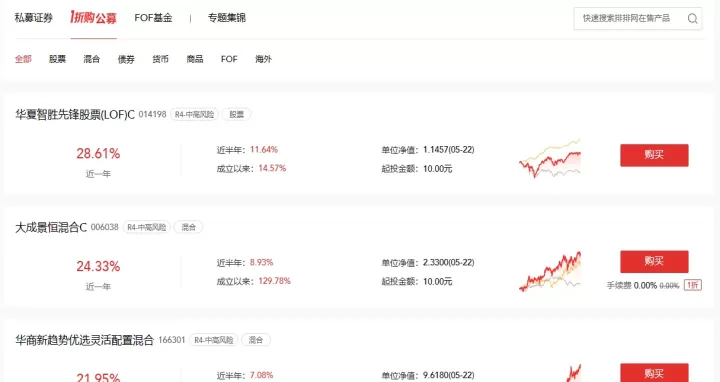The image size is (720, 382).
Task: Click the 129.78% since-inception return
Action: click(275, 281)
